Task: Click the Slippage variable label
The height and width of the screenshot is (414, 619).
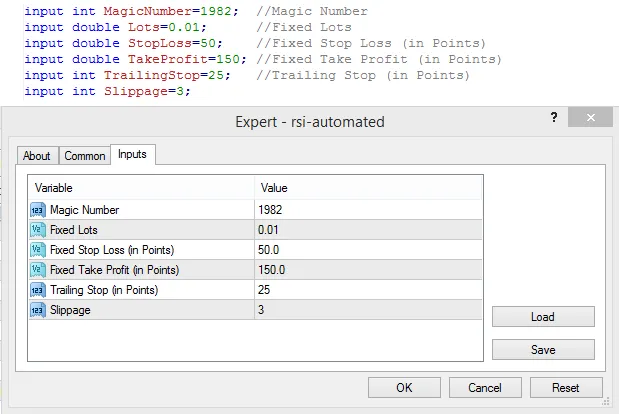Action: coord(70,310)
